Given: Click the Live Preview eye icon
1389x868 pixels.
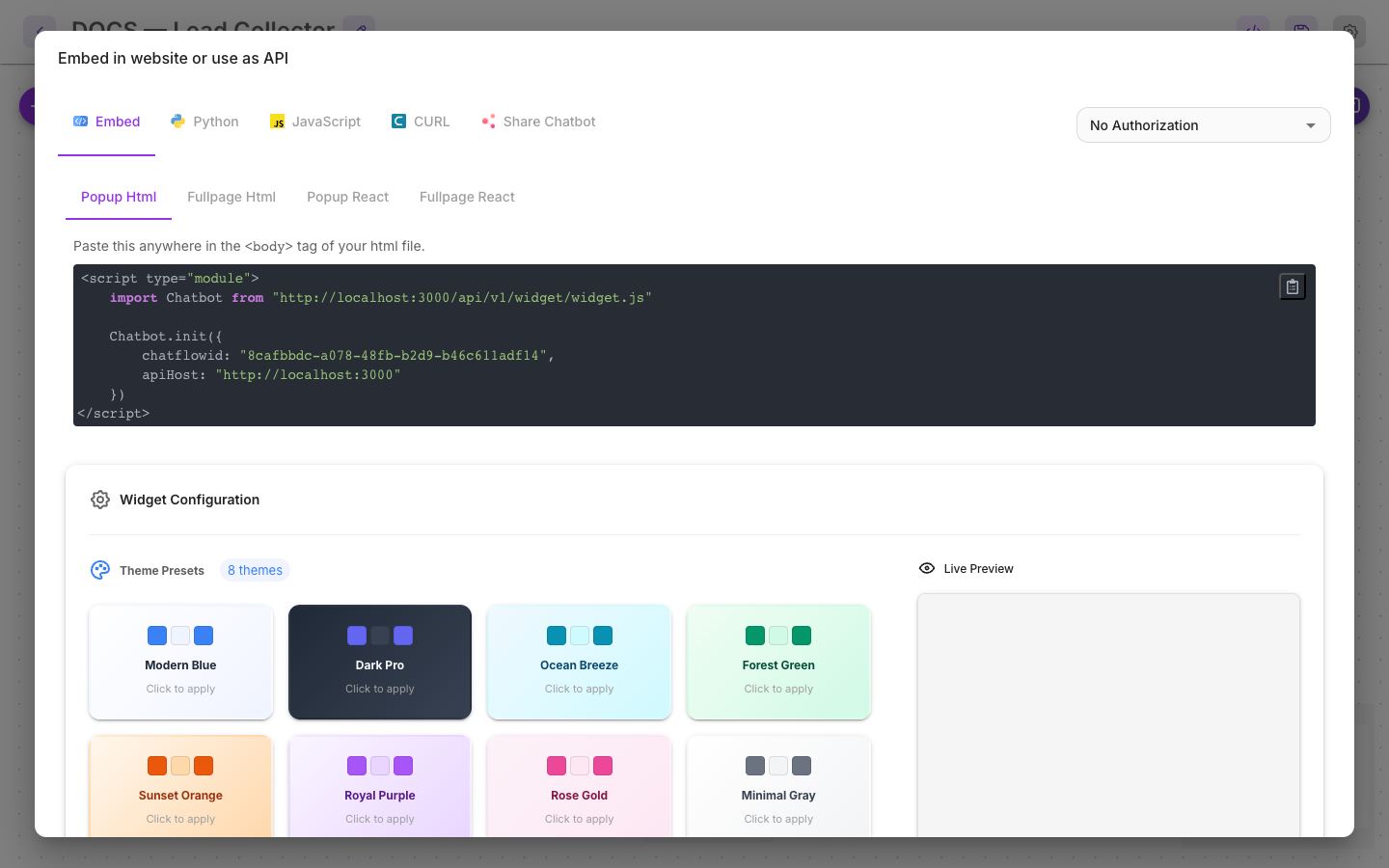Looking at the screenshot, I should 927,569.
